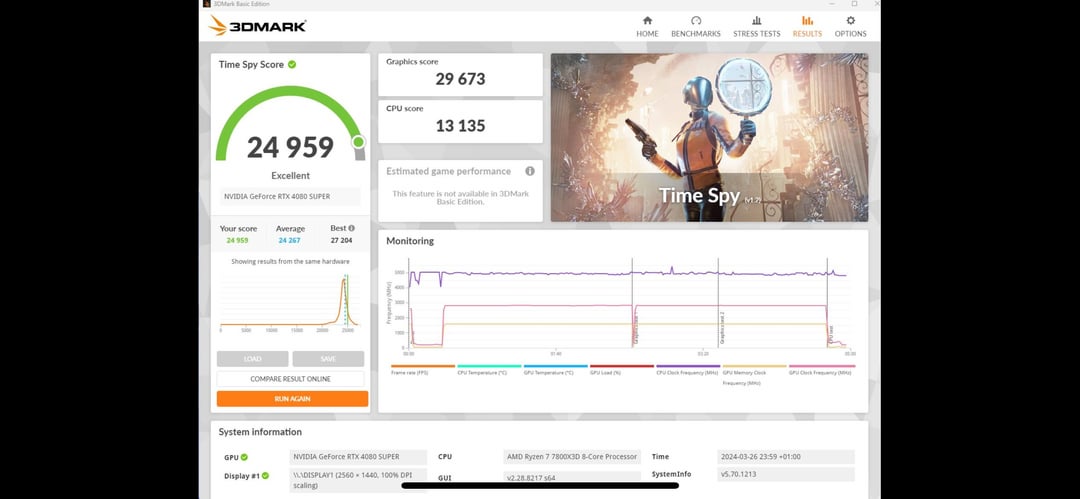Toggle the Frame rate (FPS) legend series
This screenshot has height=499, width=1080.
[423, 369]
